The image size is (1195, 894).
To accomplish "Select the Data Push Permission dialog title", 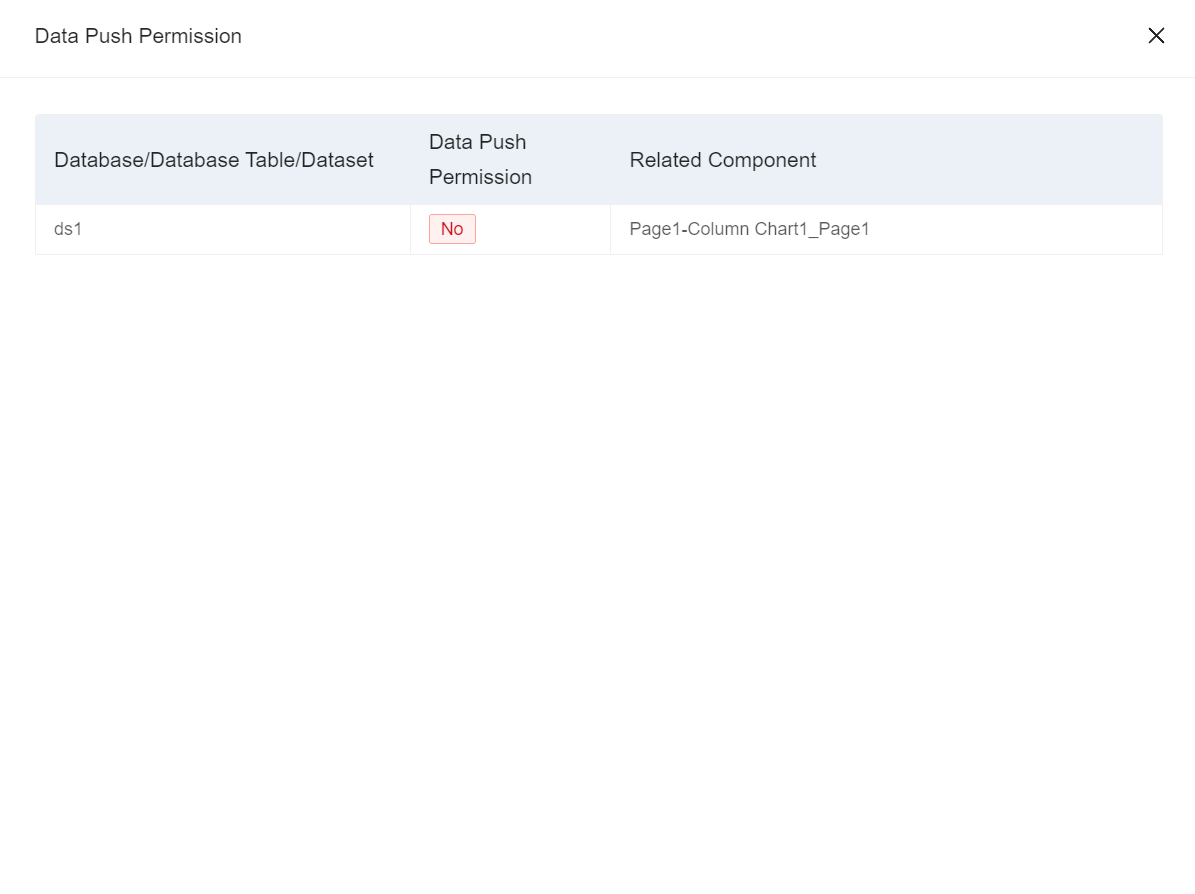I will 138,36.
